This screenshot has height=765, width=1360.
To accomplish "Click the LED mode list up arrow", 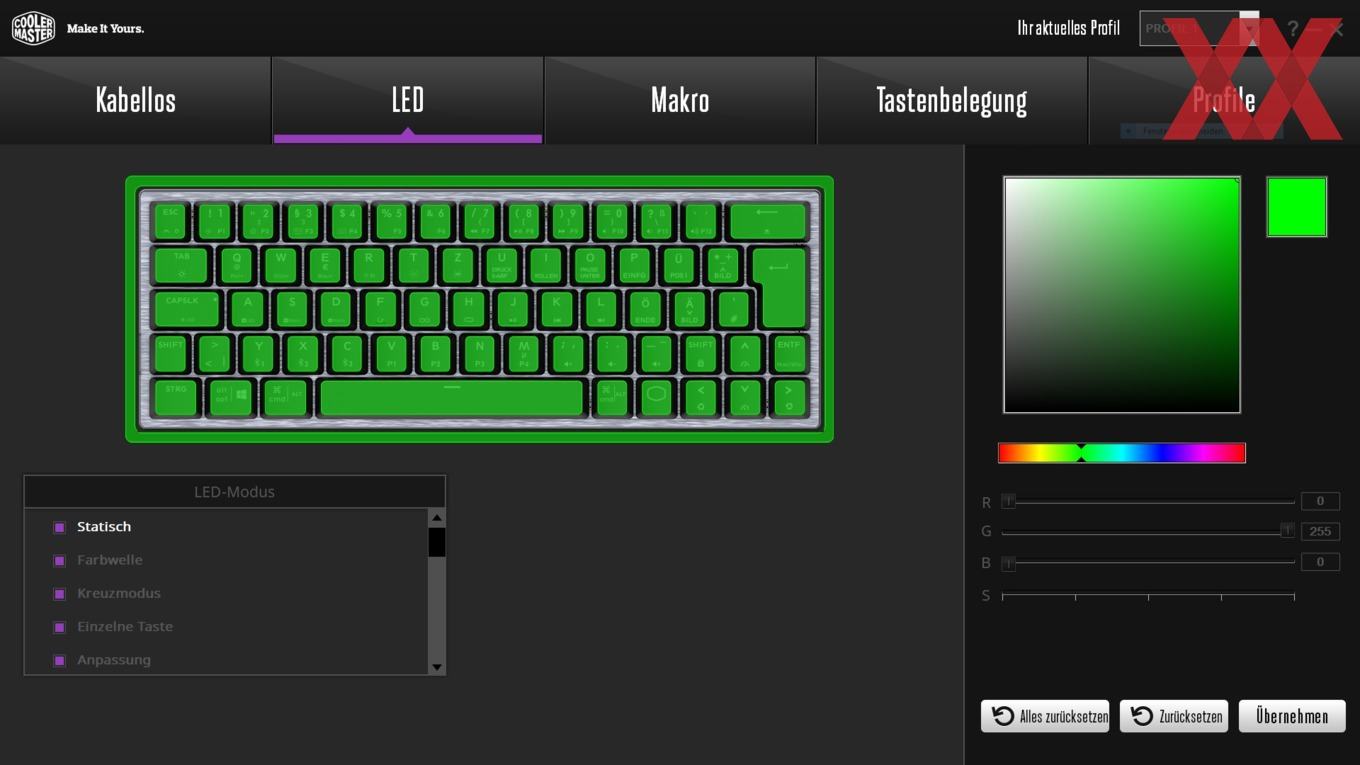I will (x=437, y=517).
